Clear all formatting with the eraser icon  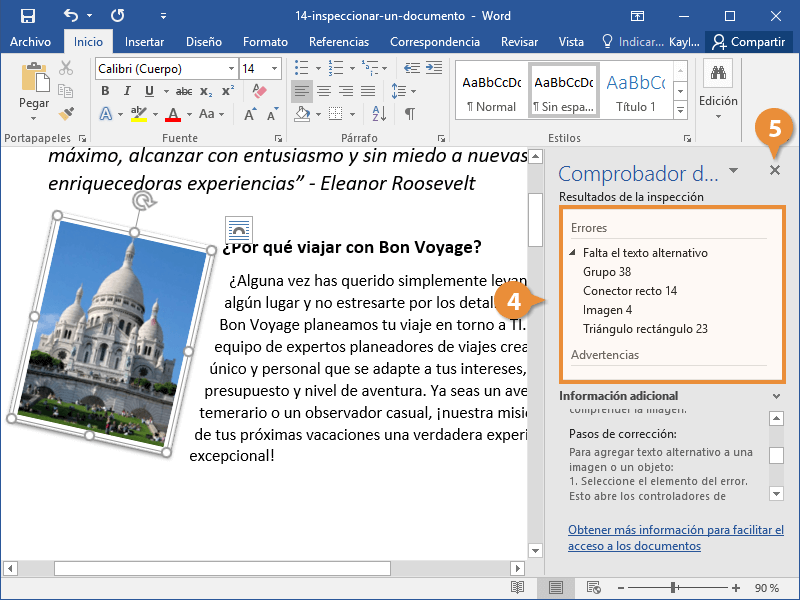click(x=260, y=91)
